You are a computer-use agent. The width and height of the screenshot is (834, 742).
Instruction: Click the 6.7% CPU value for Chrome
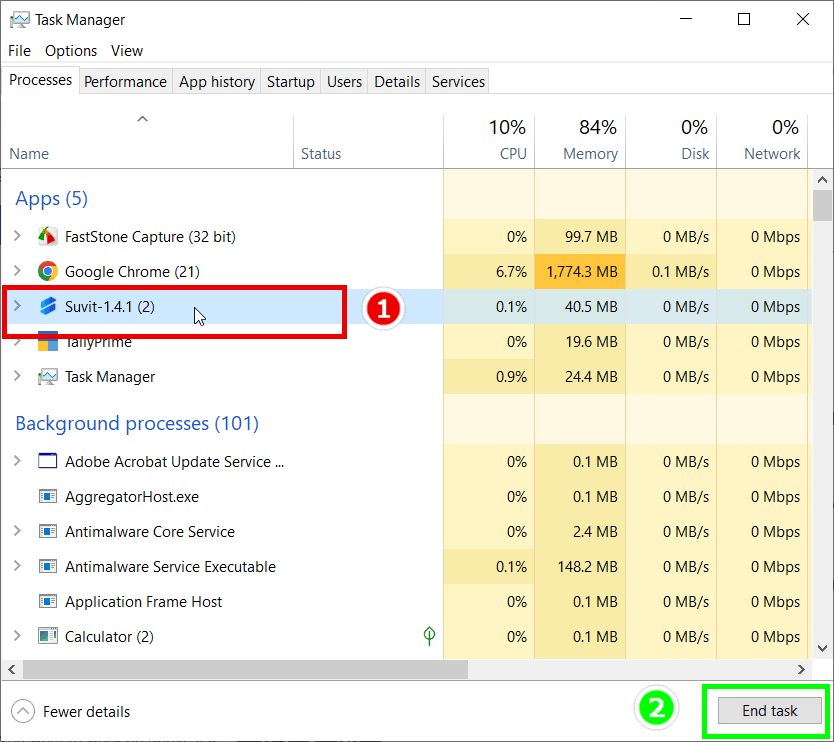pyautogui.click(x=489, y=272)
